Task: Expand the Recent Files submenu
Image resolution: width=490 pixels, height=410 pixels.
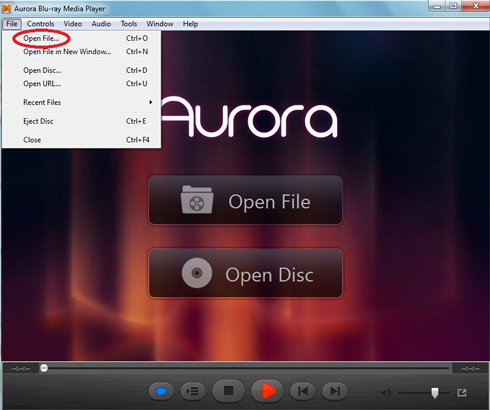Action: 88,102
